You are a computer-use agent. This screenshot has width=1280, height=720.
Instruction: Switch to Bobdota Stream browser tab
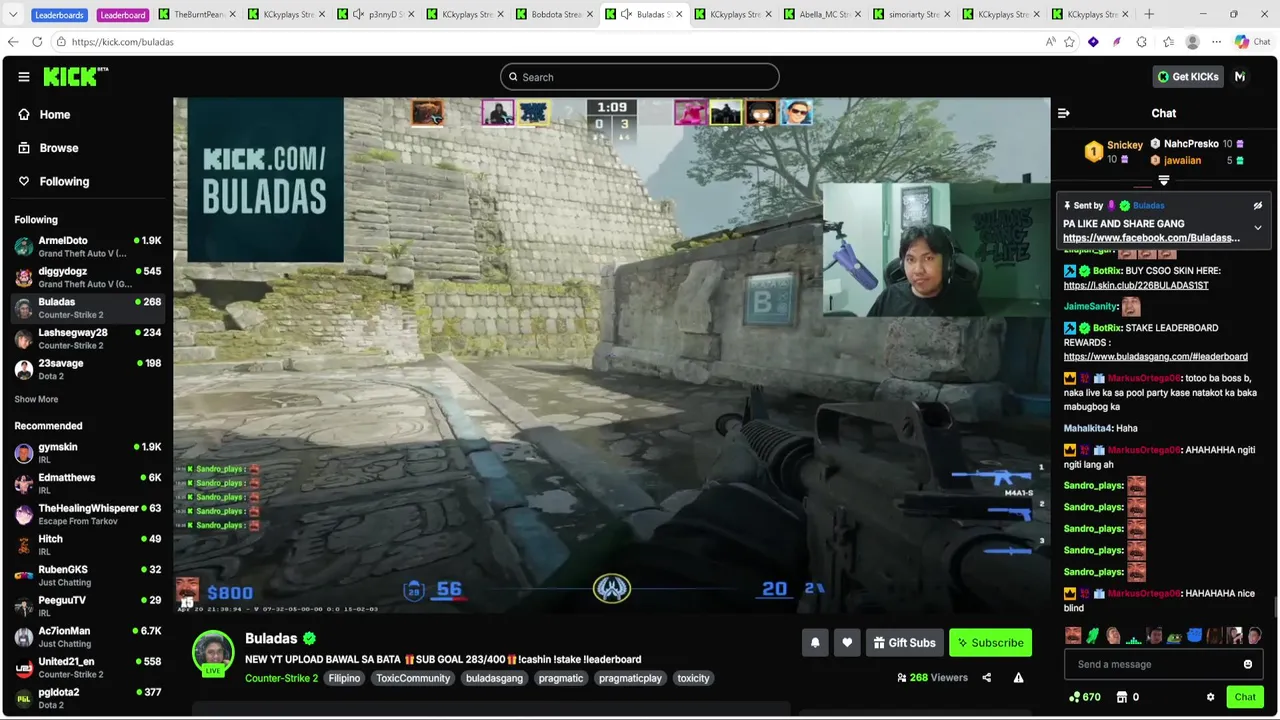[x=555, y=15]
